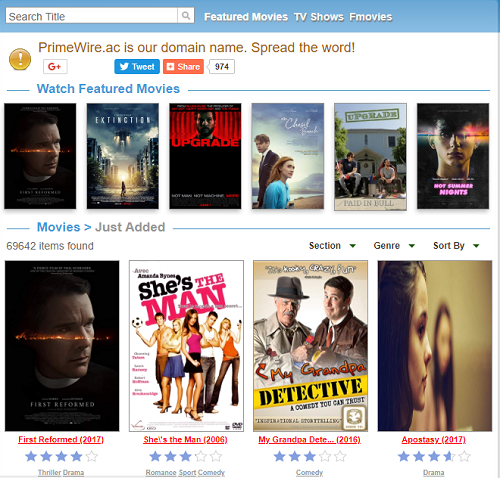Rate First Reformed one star
500x478 pixels.
31,456
